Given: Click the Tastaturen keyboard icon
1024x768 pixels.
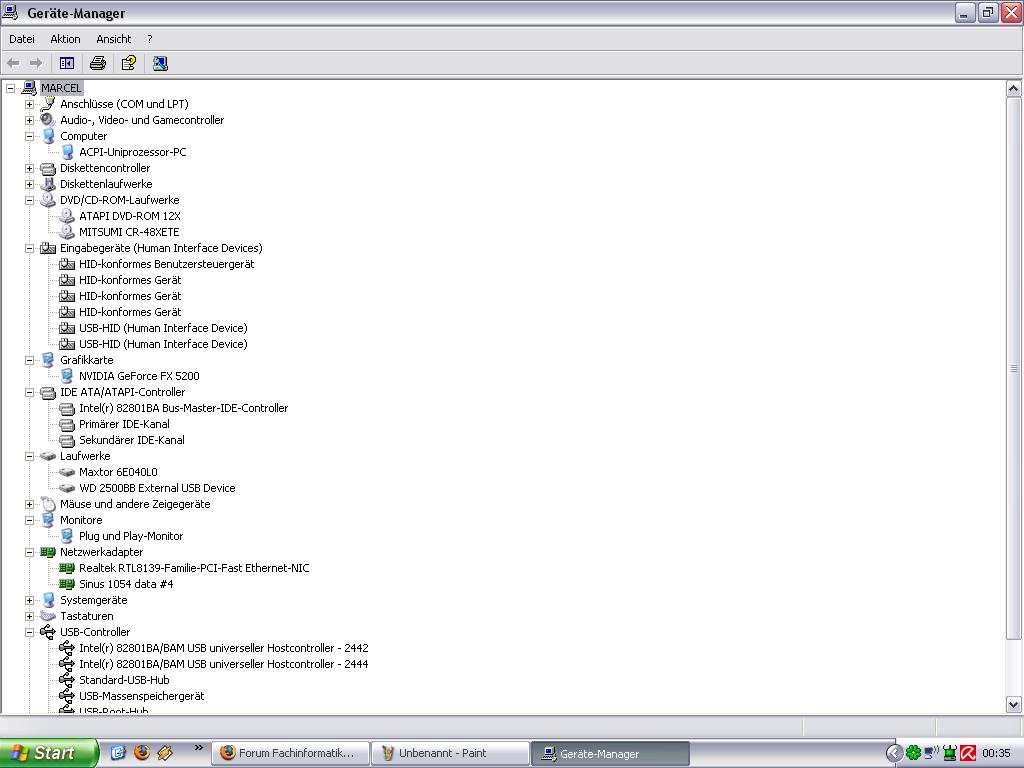Looking at the screenshot, I should click(x=48, y=616).
